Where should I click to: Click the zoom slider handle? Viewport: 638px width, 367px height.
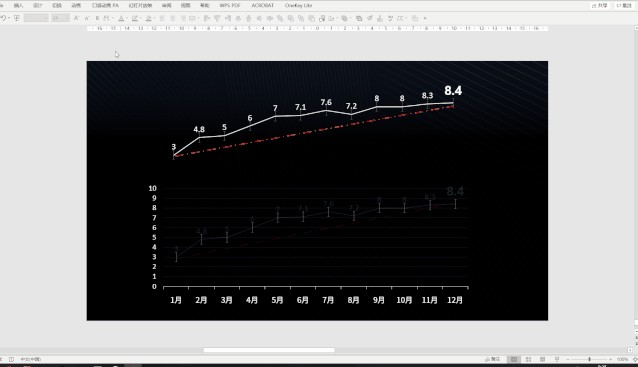[x=589, y=359]
